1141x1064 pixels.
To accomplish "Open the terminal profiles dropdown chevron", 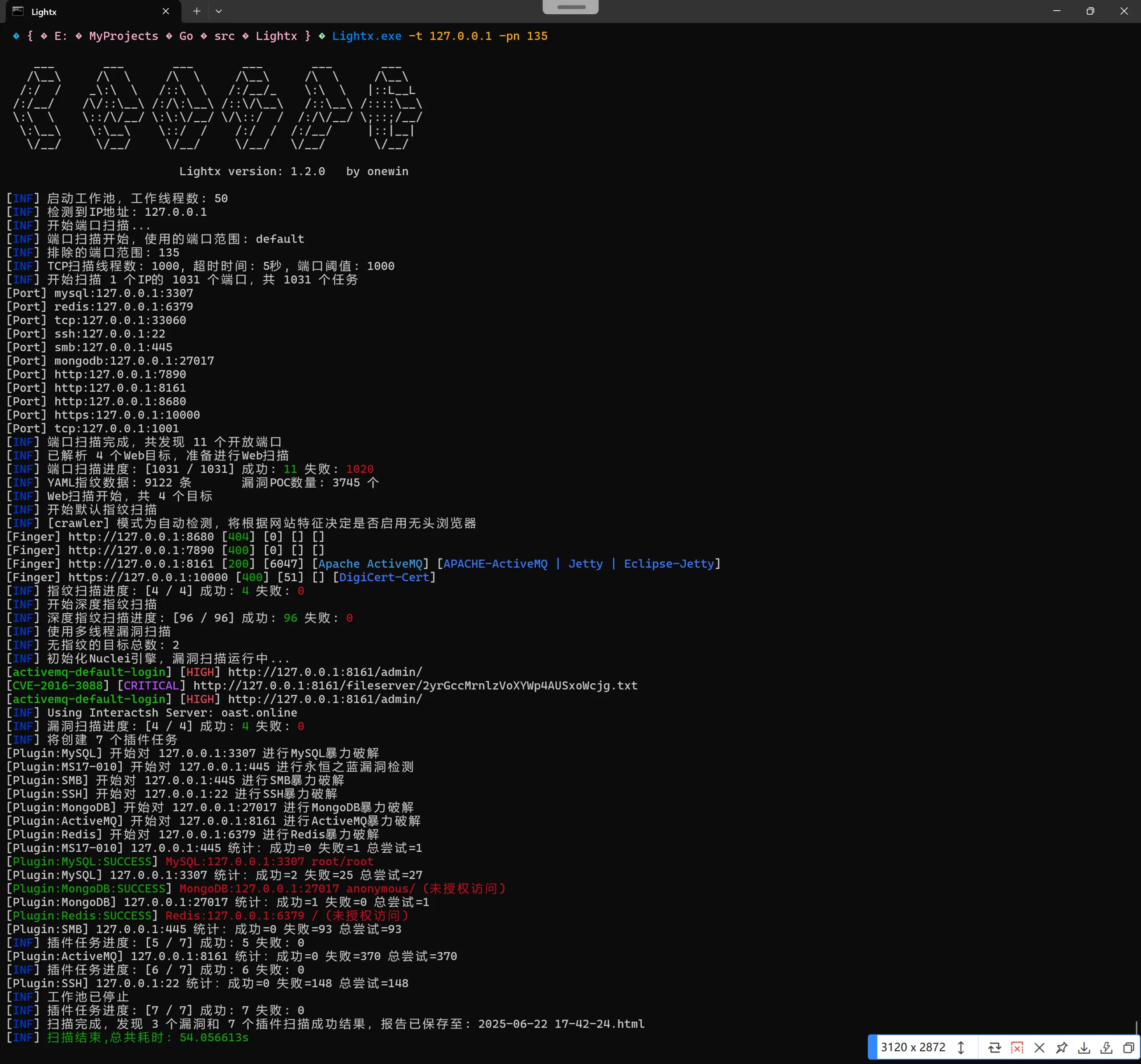I will click(x=219, y=11).
